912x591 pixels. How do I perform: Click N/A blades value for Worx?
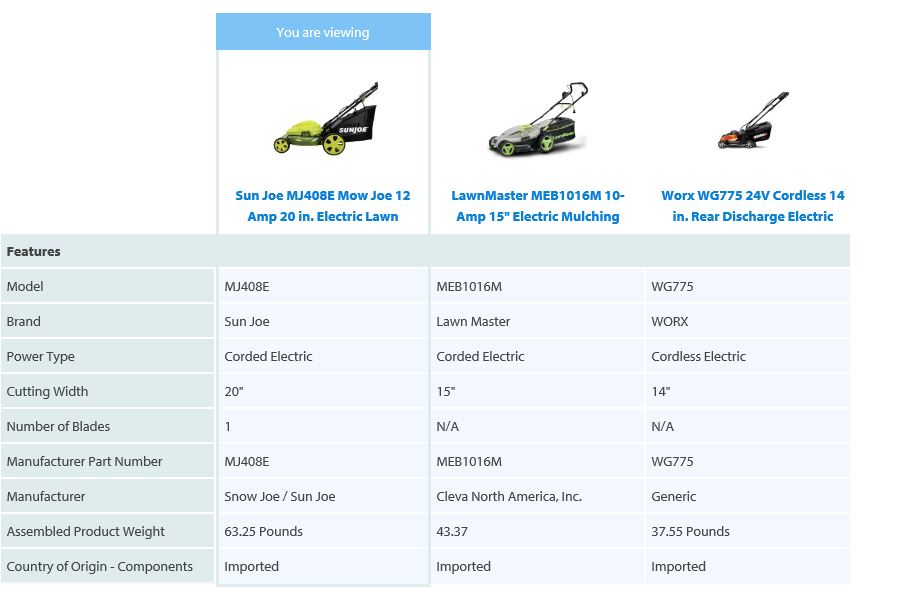coord(662,426)
